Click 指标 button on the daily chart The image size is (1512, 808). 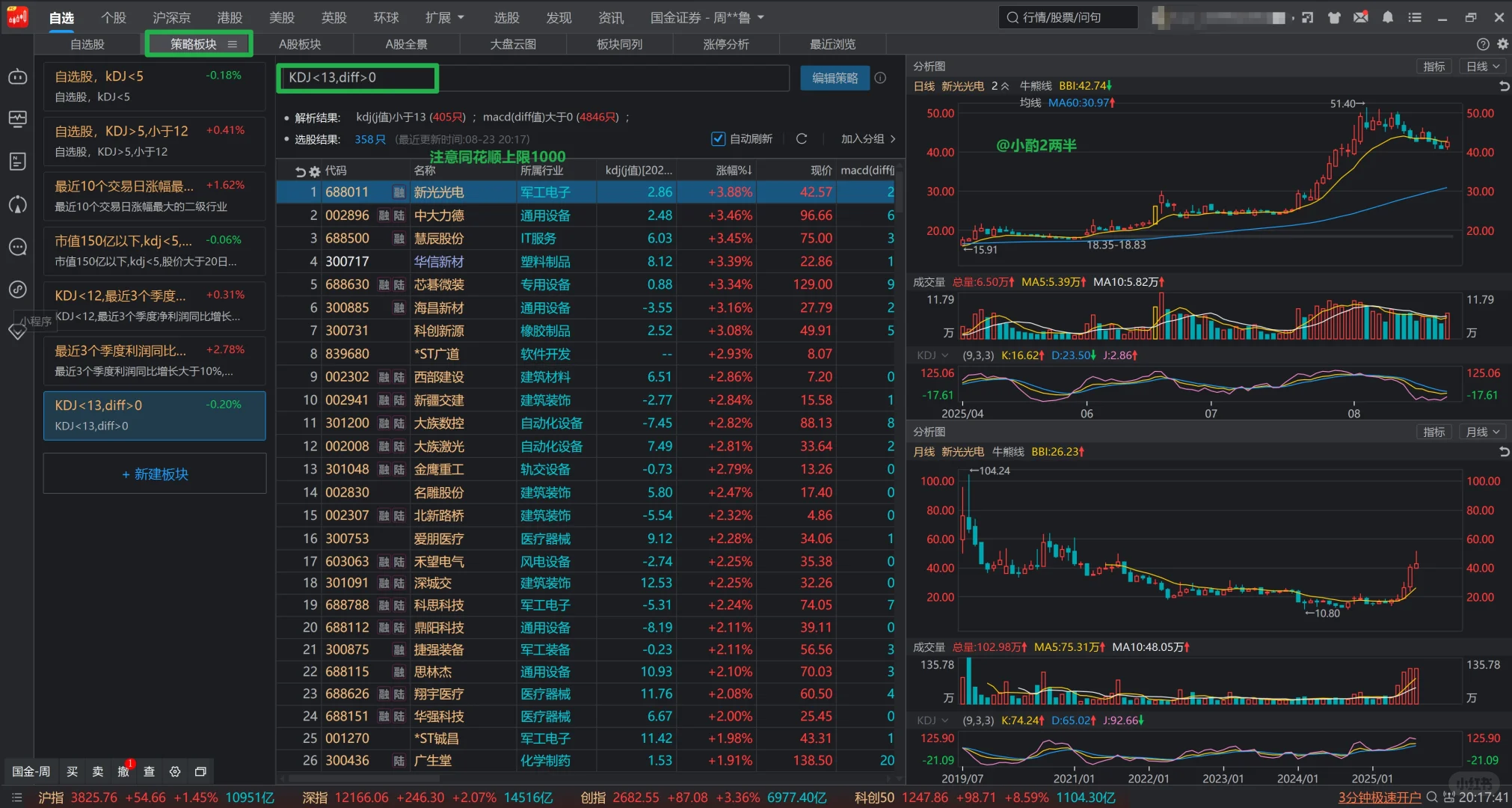1434,67
